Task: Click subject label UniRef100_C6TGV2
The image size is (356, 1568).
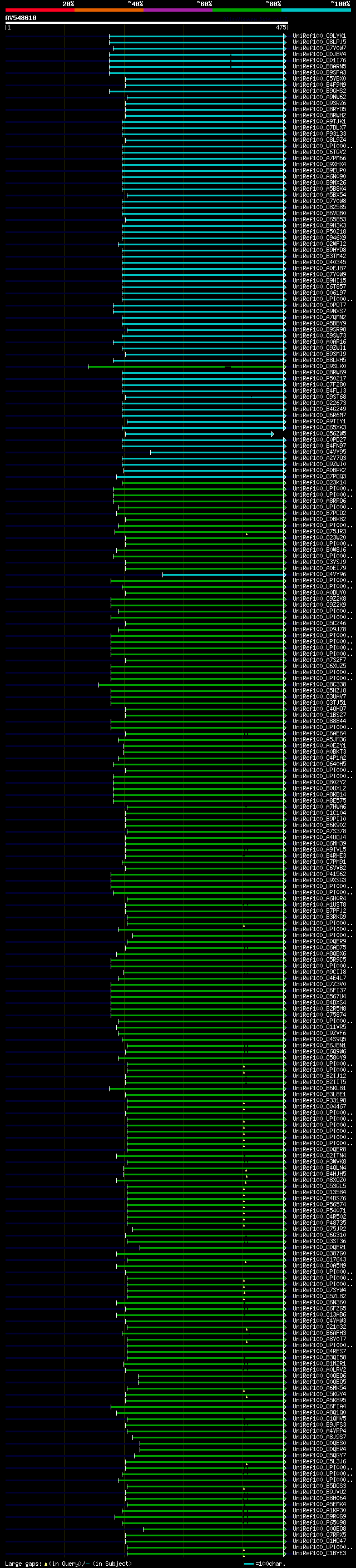Action: pyautogui.click(x=319, y=153)
